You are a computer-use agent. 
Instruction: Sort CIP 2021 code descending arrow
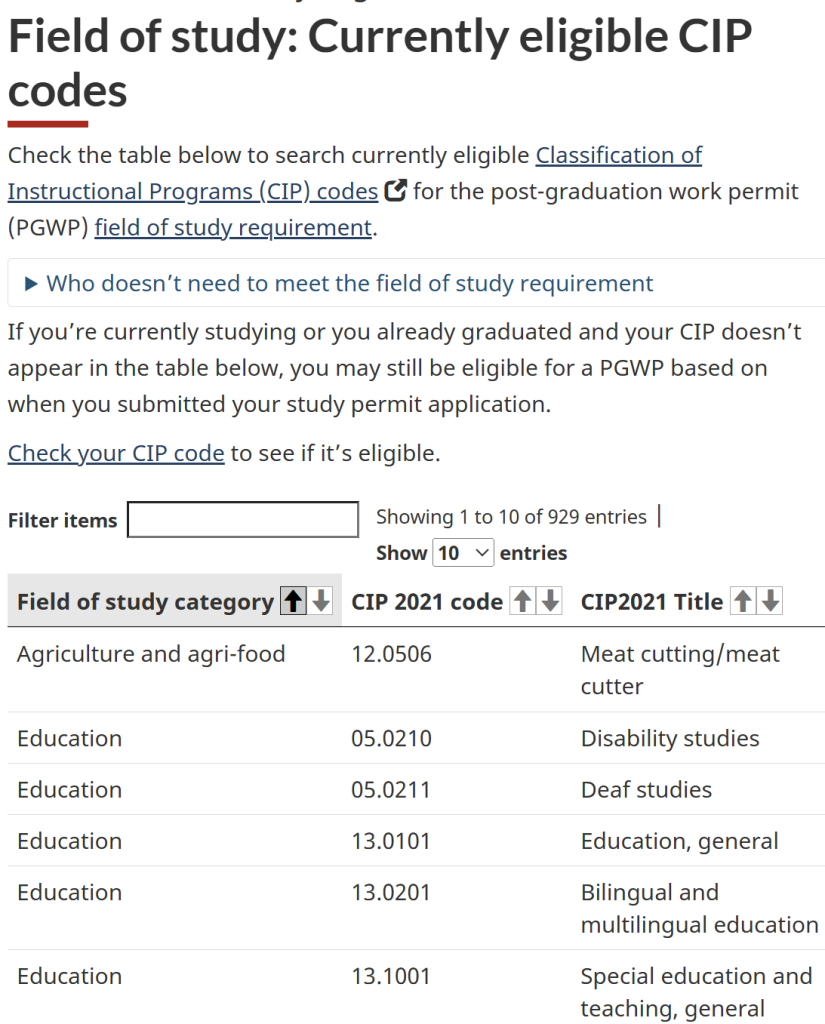550,601
